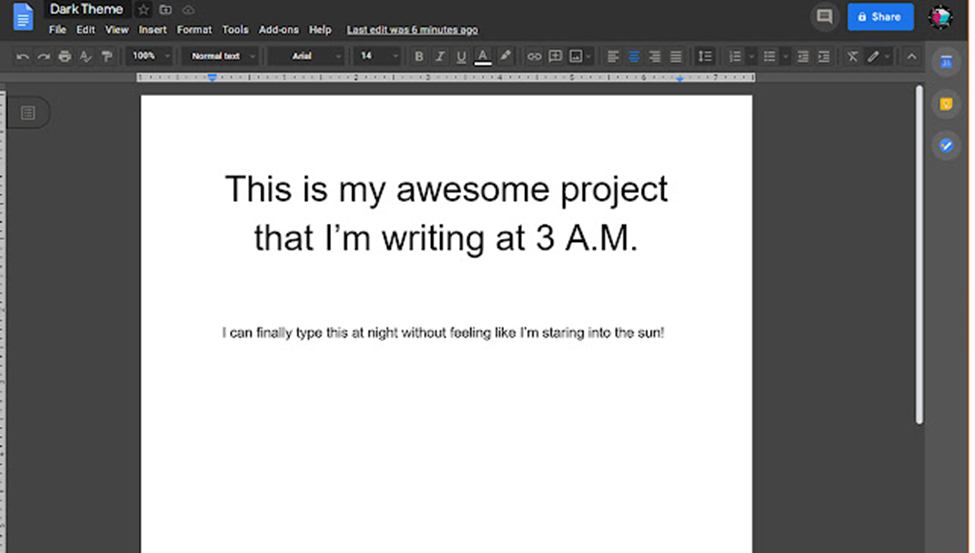Screen dimensions: 975x553
Task: Enable center text alignment
Action: coord(634,57)
